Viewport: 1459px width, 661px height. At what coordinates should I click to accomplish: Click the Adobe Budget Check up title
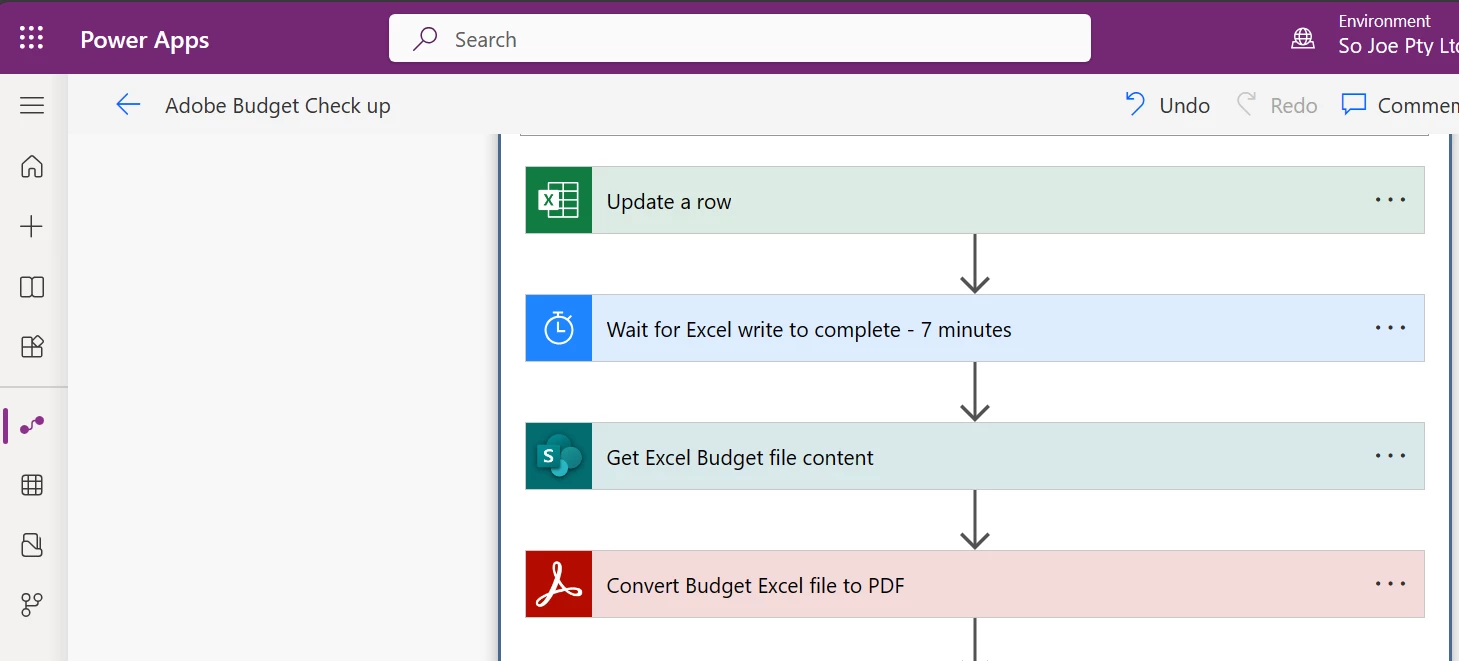pyautogui.click(x=278, y=106)
